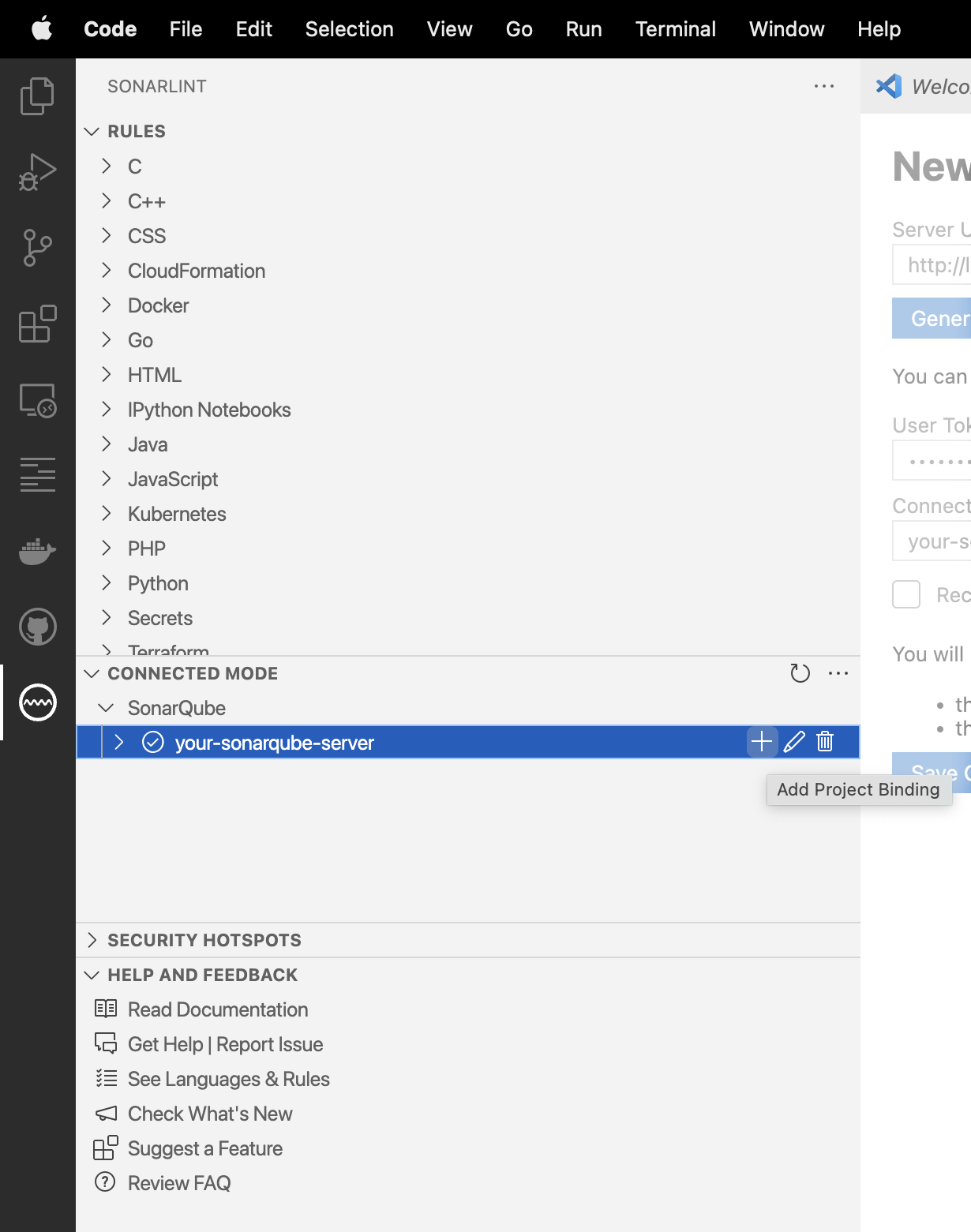Viewport: 971px width, 1232px height.
Task: Click the User Token input field
Action: (932, 460)
